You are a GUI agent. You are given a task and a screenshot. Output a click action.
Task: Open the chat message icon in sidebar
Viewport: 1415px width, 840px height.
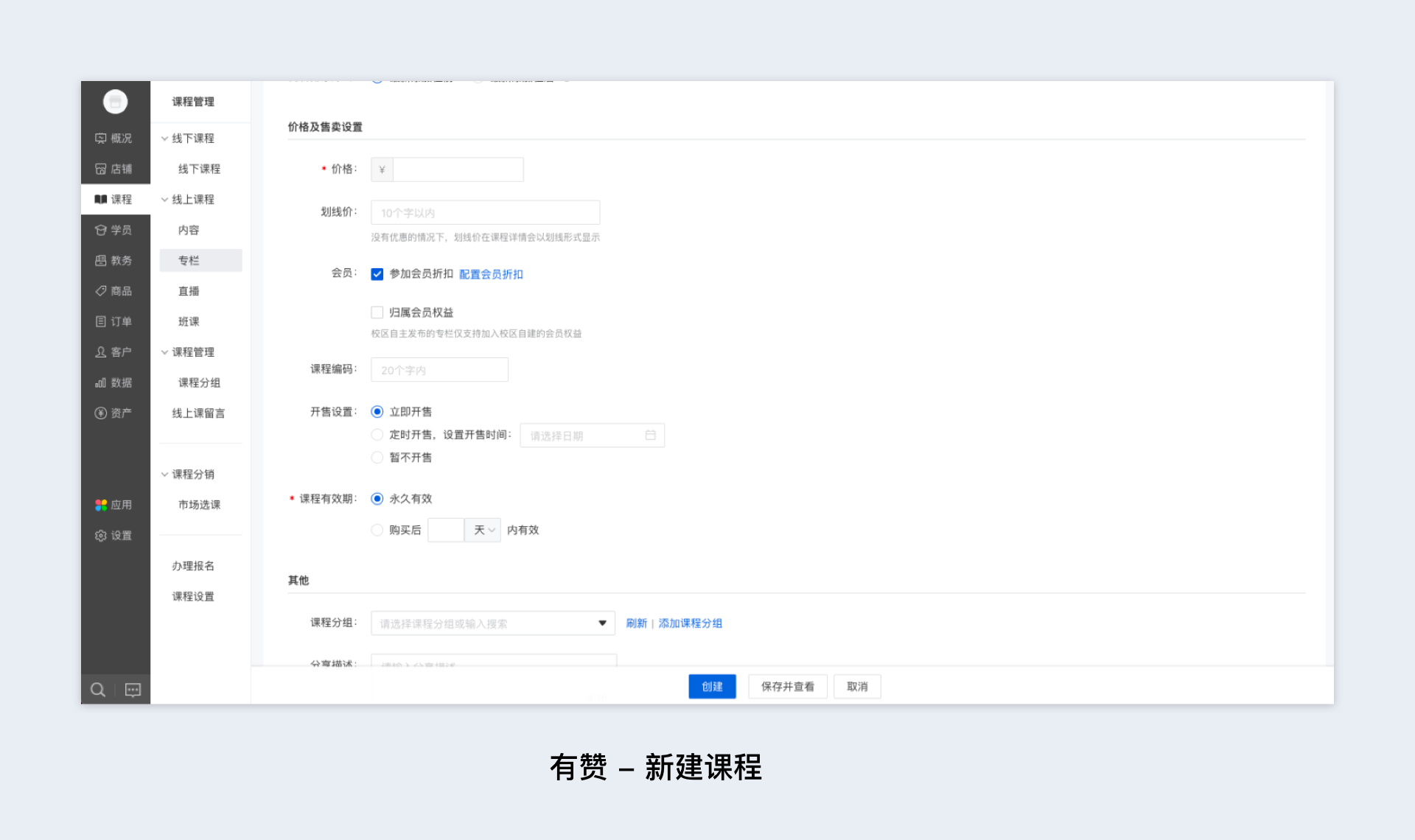coord(133,690)
